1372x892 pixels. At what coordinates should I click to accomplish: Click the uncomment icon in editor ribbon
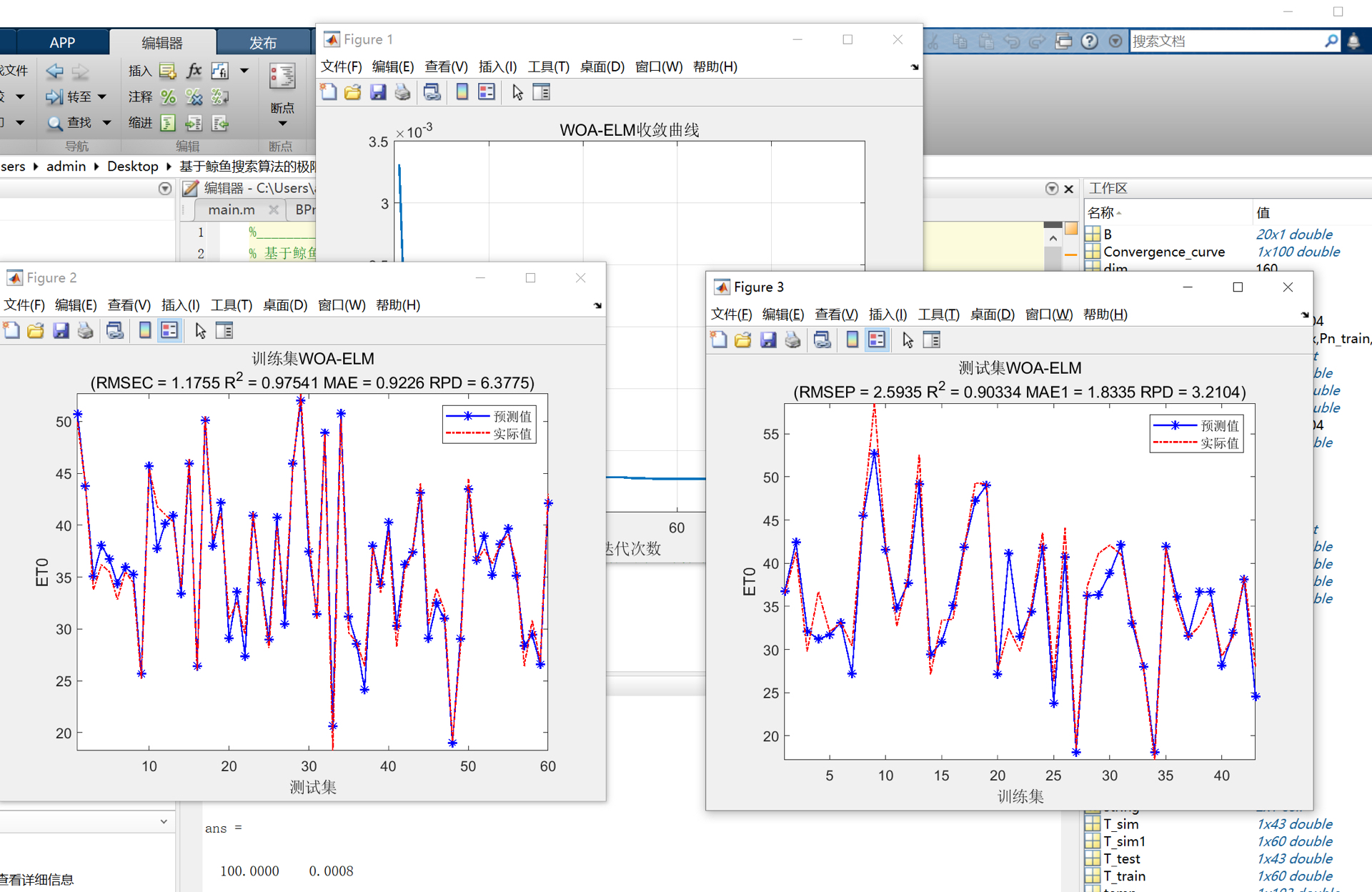click(194, 96)
